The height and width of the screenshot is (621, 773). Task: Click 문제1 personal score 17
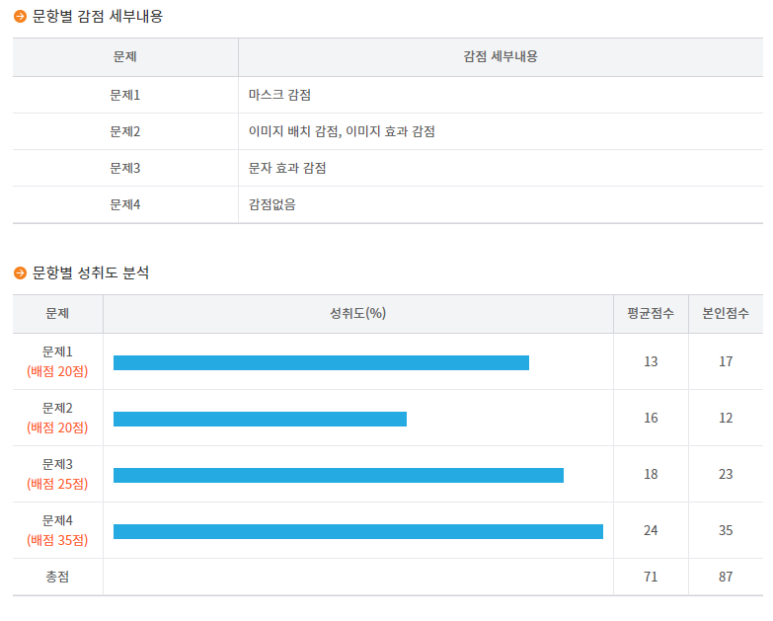click(726, 362)
